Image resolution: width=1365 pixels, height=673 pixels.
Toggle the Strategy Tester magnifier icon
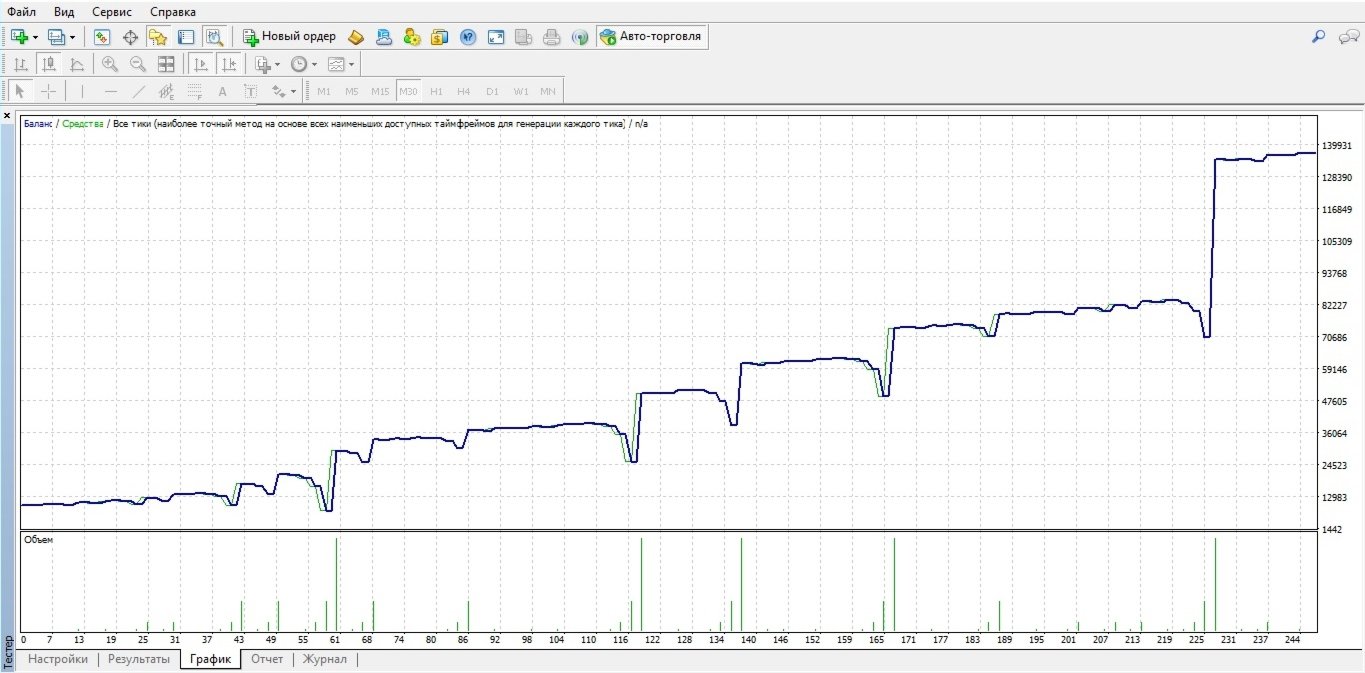214,37
